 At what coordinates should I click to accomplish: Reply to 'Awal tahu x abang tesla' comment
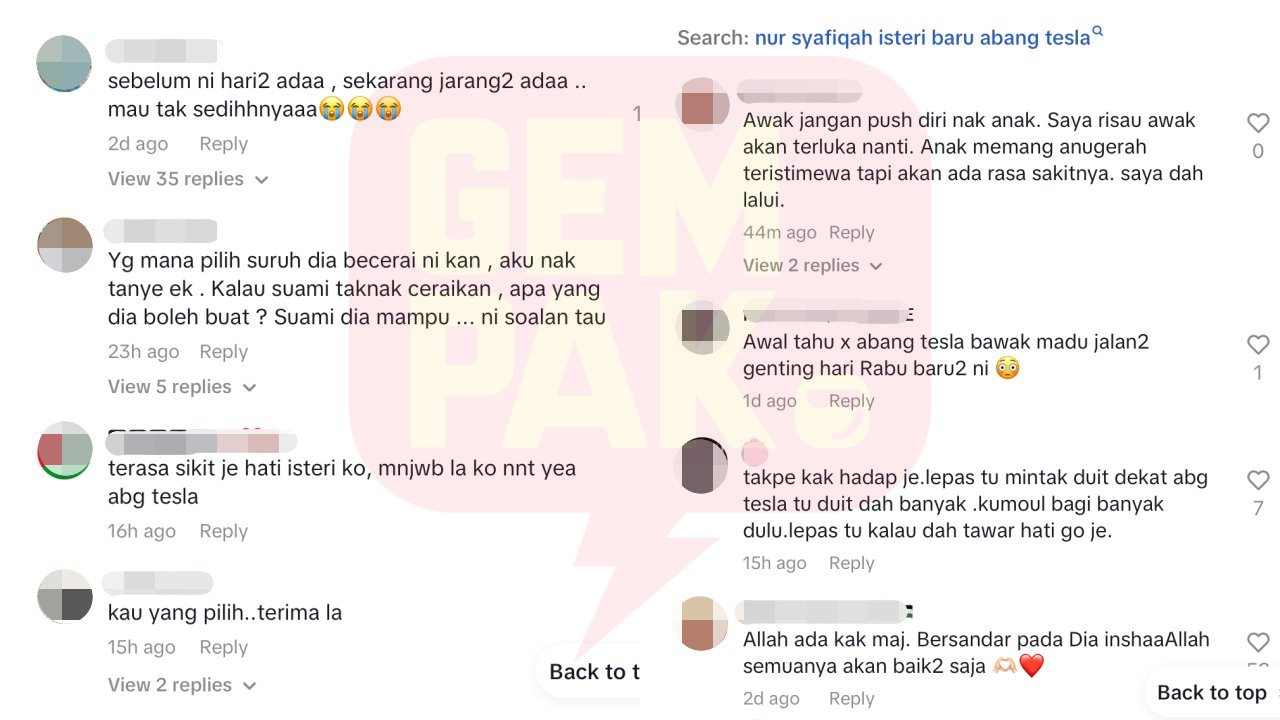point(851,401)
